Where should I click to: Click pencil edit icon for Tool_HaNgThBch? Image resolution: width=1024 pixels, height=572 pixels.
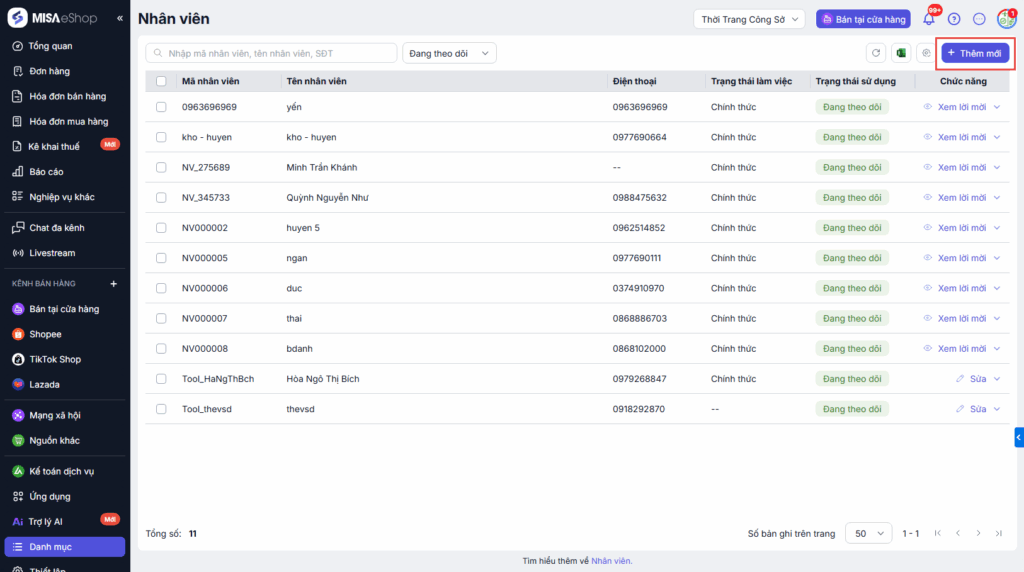pyautogui.click(x=960, y=379)
